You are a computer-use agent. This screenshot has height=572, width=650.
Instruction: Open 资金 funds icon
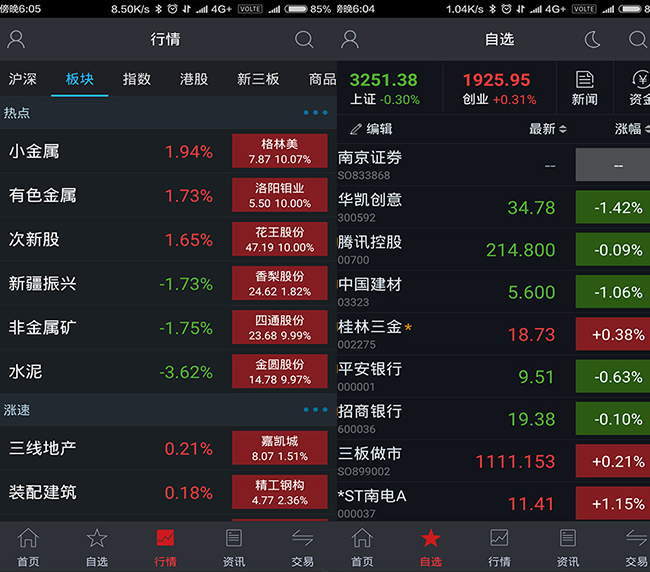641,79
